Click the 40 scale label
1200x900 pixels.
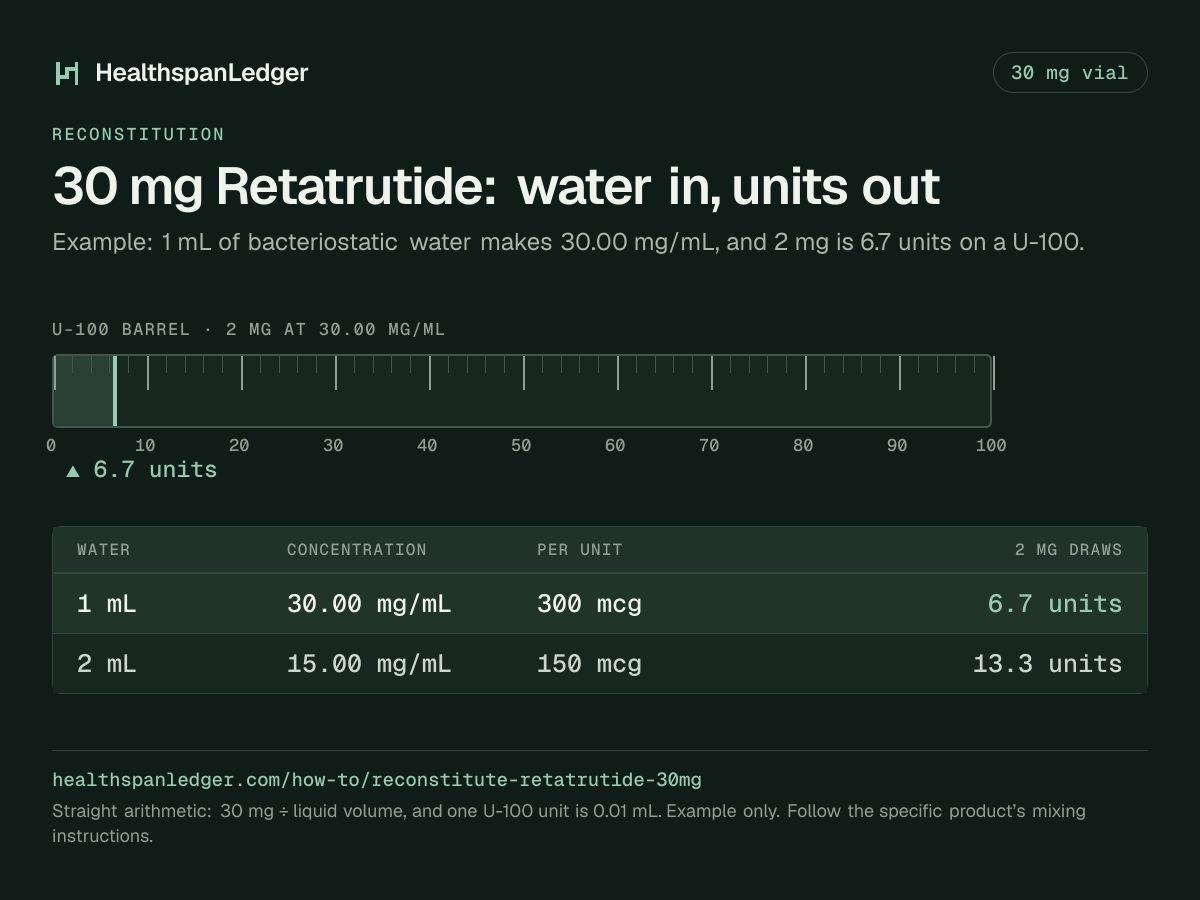point(427,445)
